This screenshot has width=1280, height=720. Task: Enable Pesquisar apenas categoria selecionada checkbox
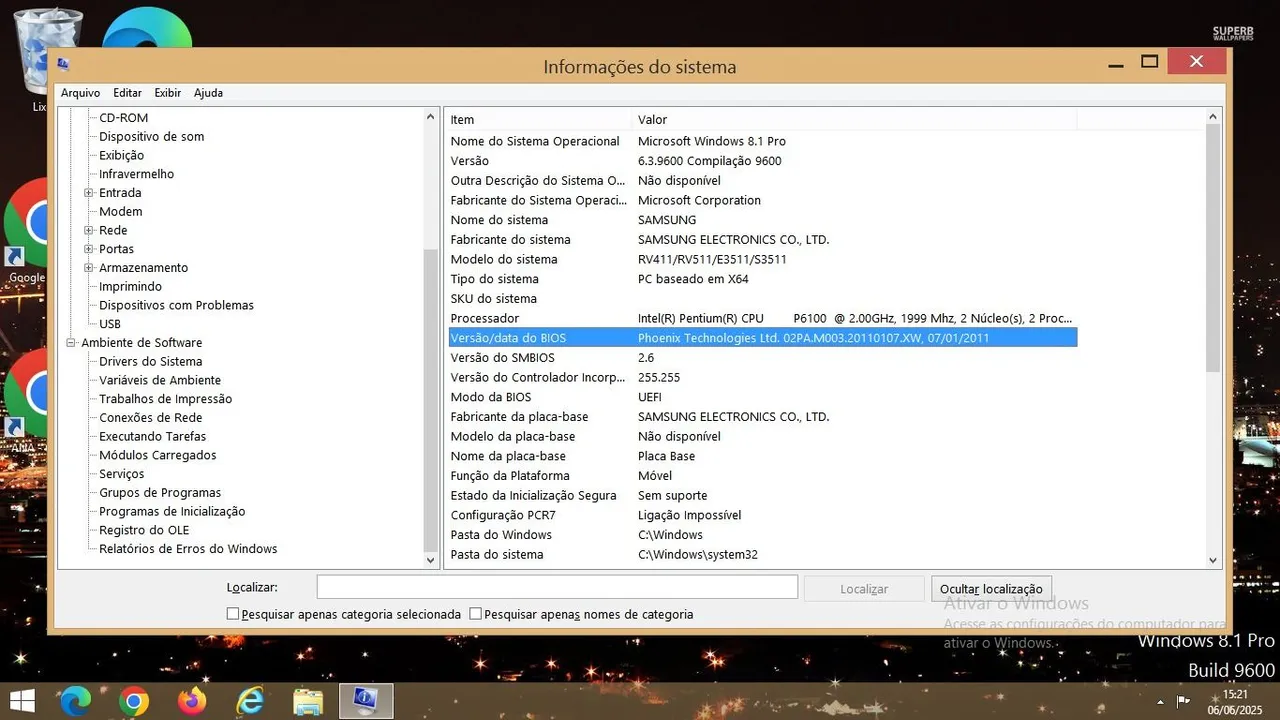point(233,614)
